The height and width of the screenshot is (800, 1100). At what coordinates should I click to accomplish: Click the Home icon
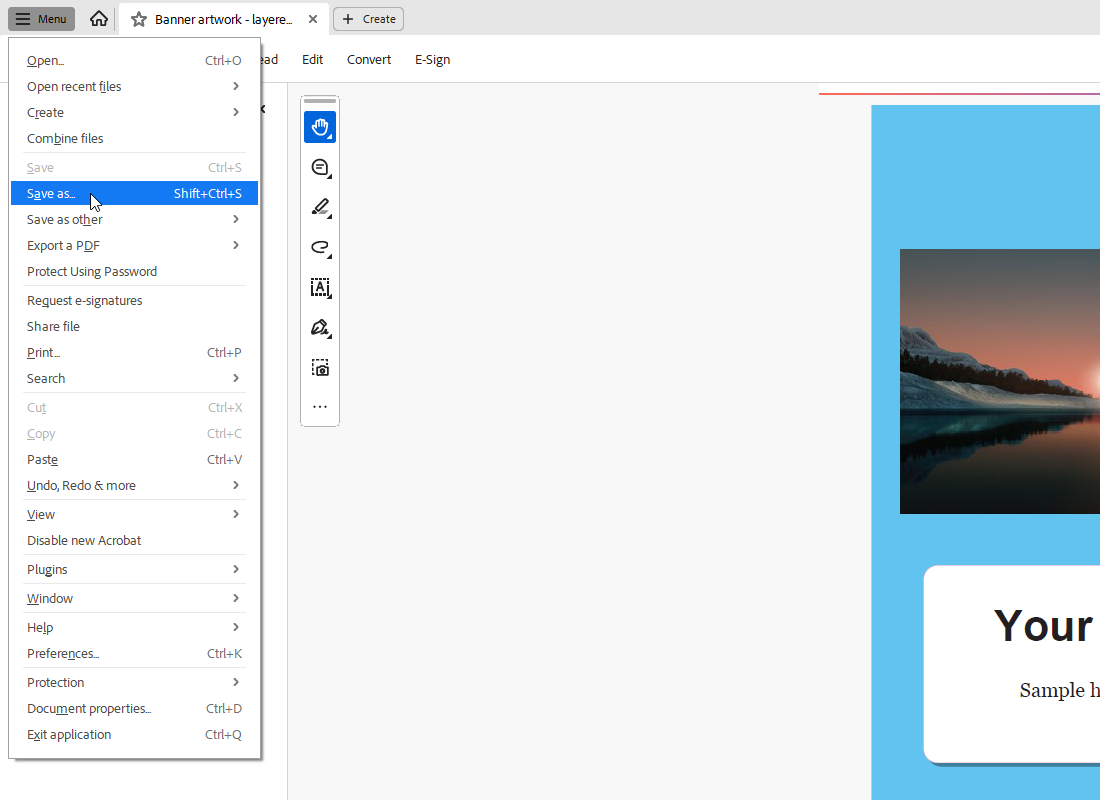(99, 19)
